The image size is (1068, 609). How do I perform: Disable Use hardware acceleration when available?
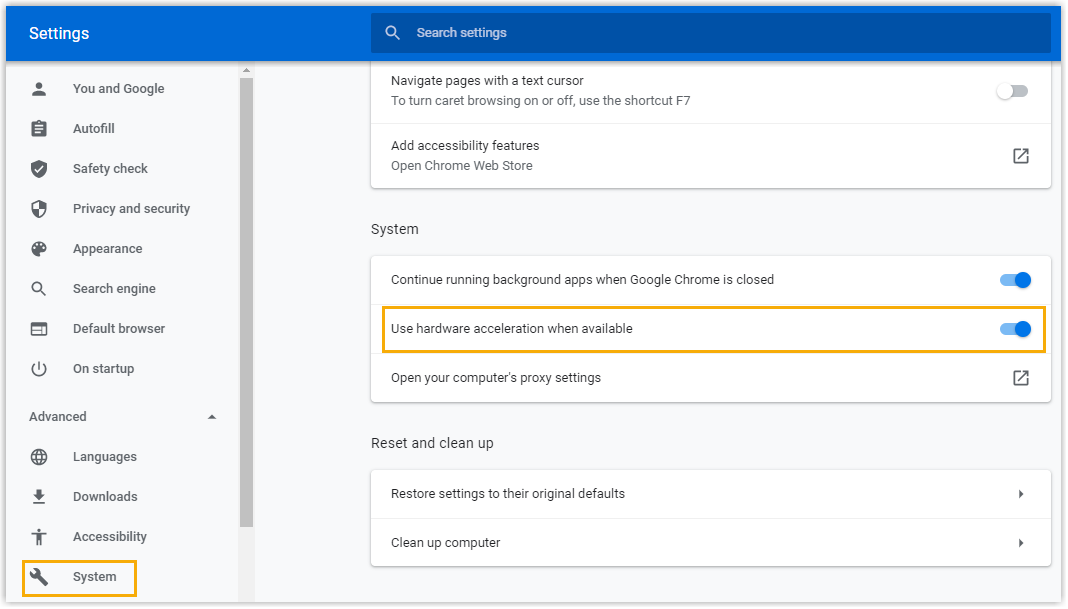coord(1015,329)
